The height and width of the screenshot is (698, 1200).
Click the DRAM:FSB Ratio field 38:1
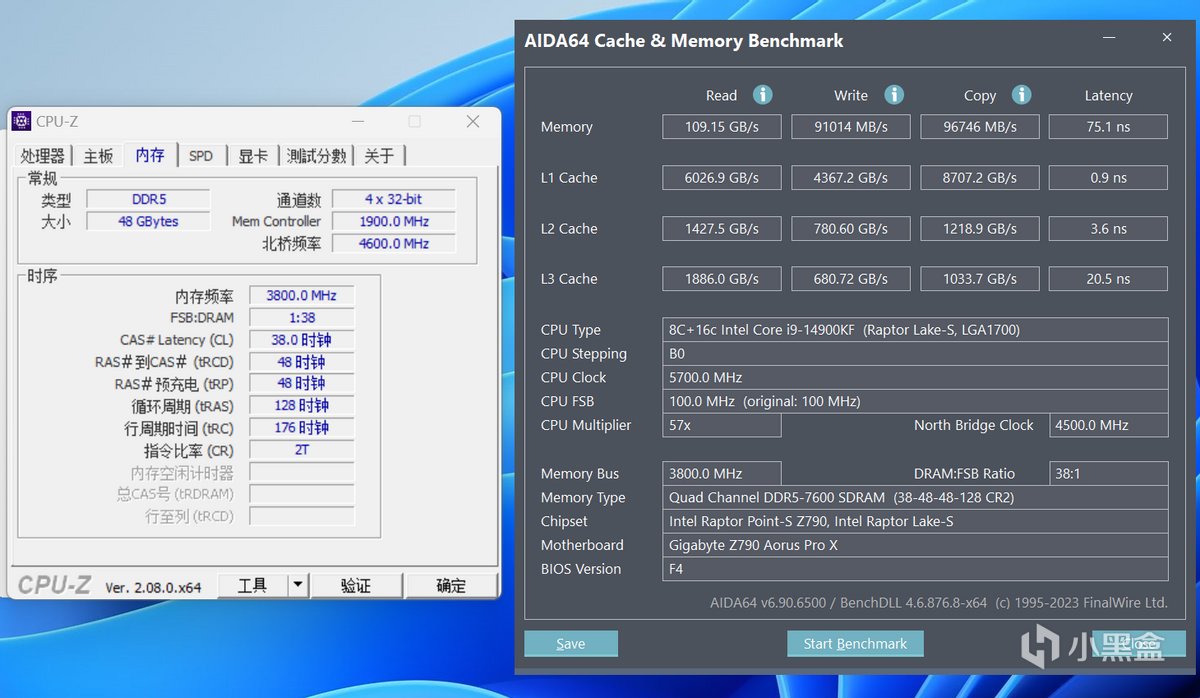(1108, 474)
